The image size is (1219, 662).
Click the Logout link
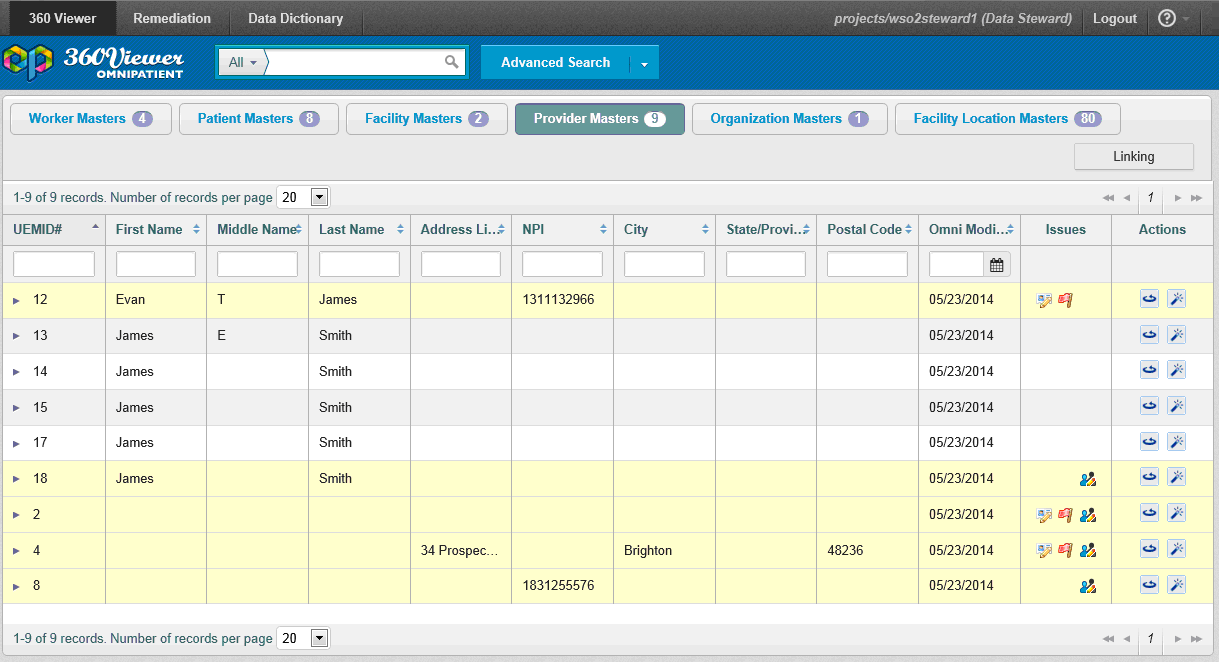[1114, 18]
